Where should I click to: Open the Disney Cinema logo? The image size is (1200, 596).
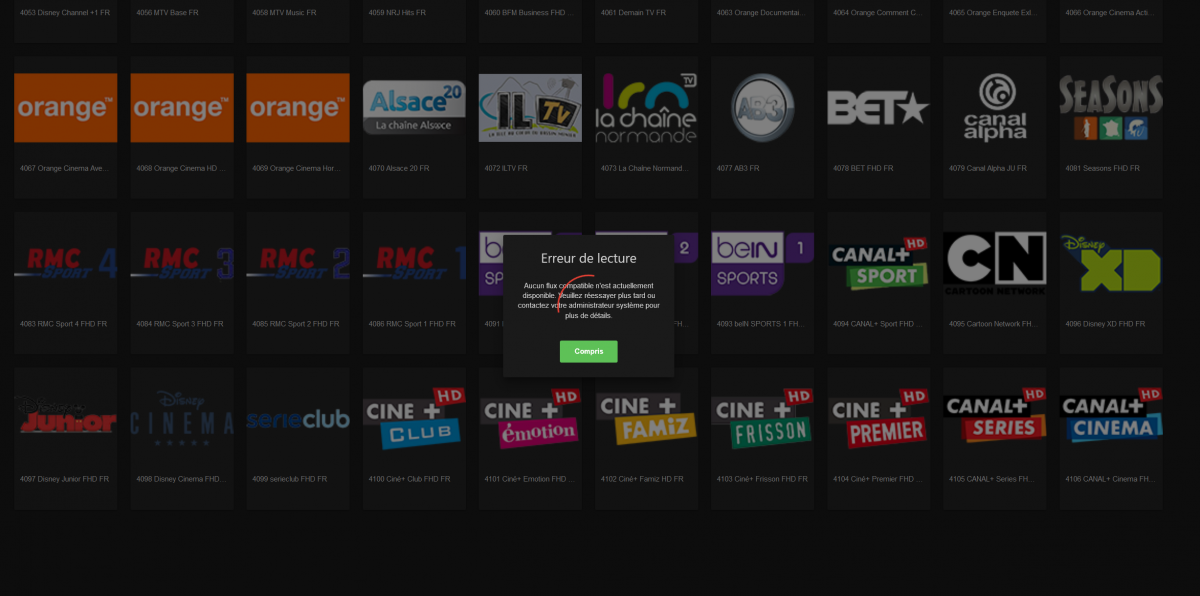click(x=182, y=419)
